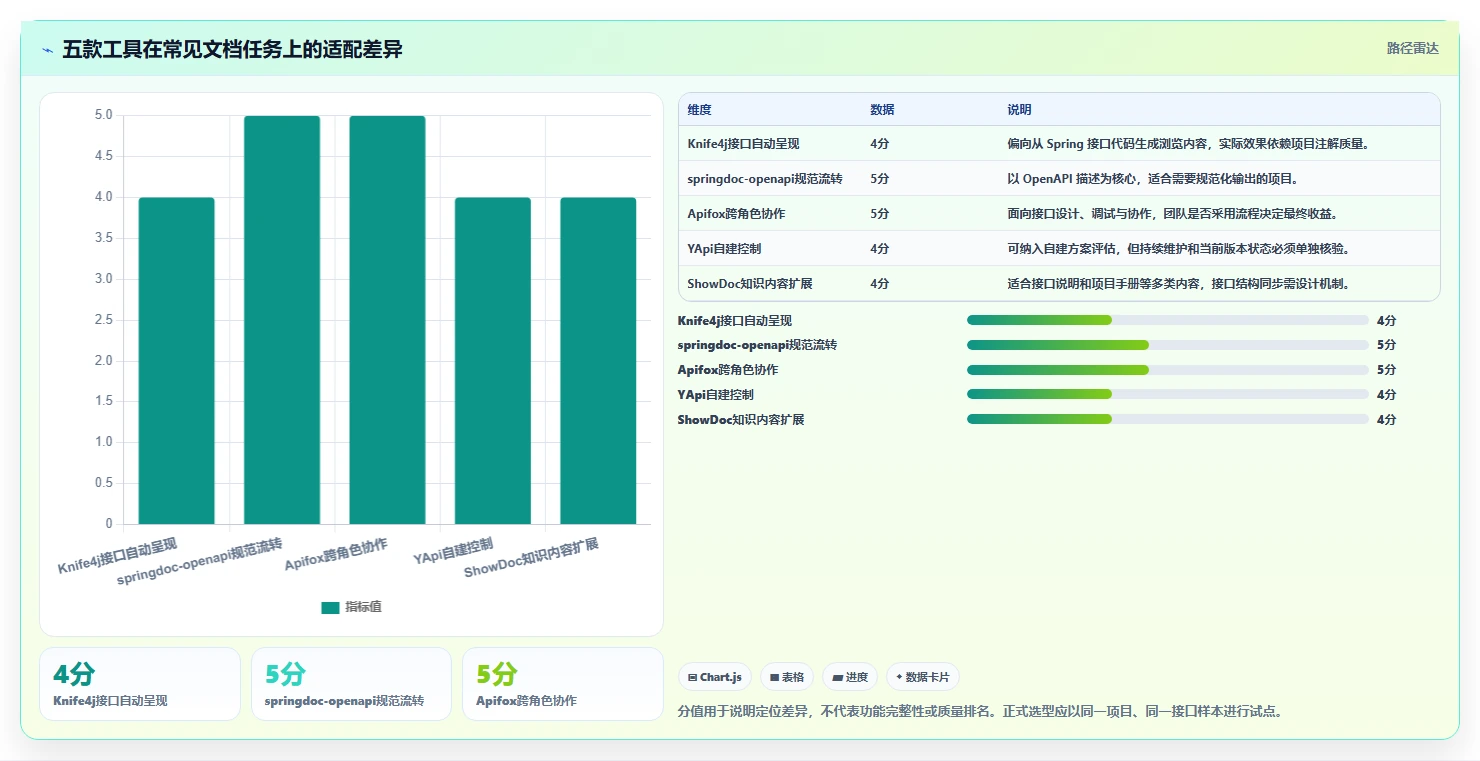The image size is (1480, 761).
Task: Click the Knife4j接口自动呈现 bar in the chart
Action: (x=176, y=360)
